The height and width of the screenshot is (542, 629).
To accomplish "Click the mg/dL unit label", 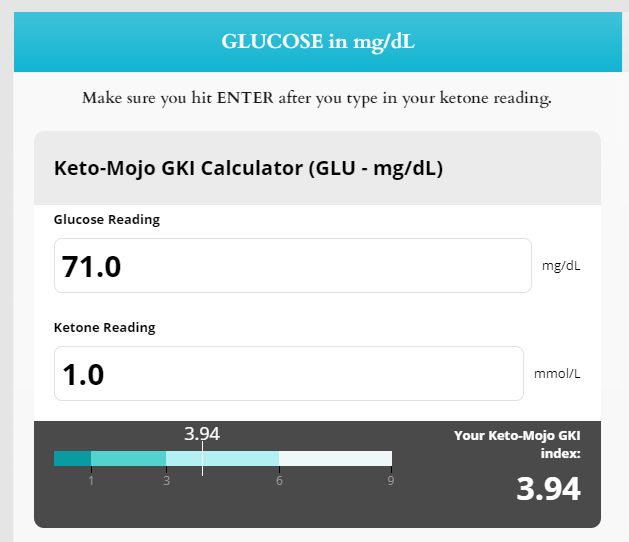I will (561, 266).
